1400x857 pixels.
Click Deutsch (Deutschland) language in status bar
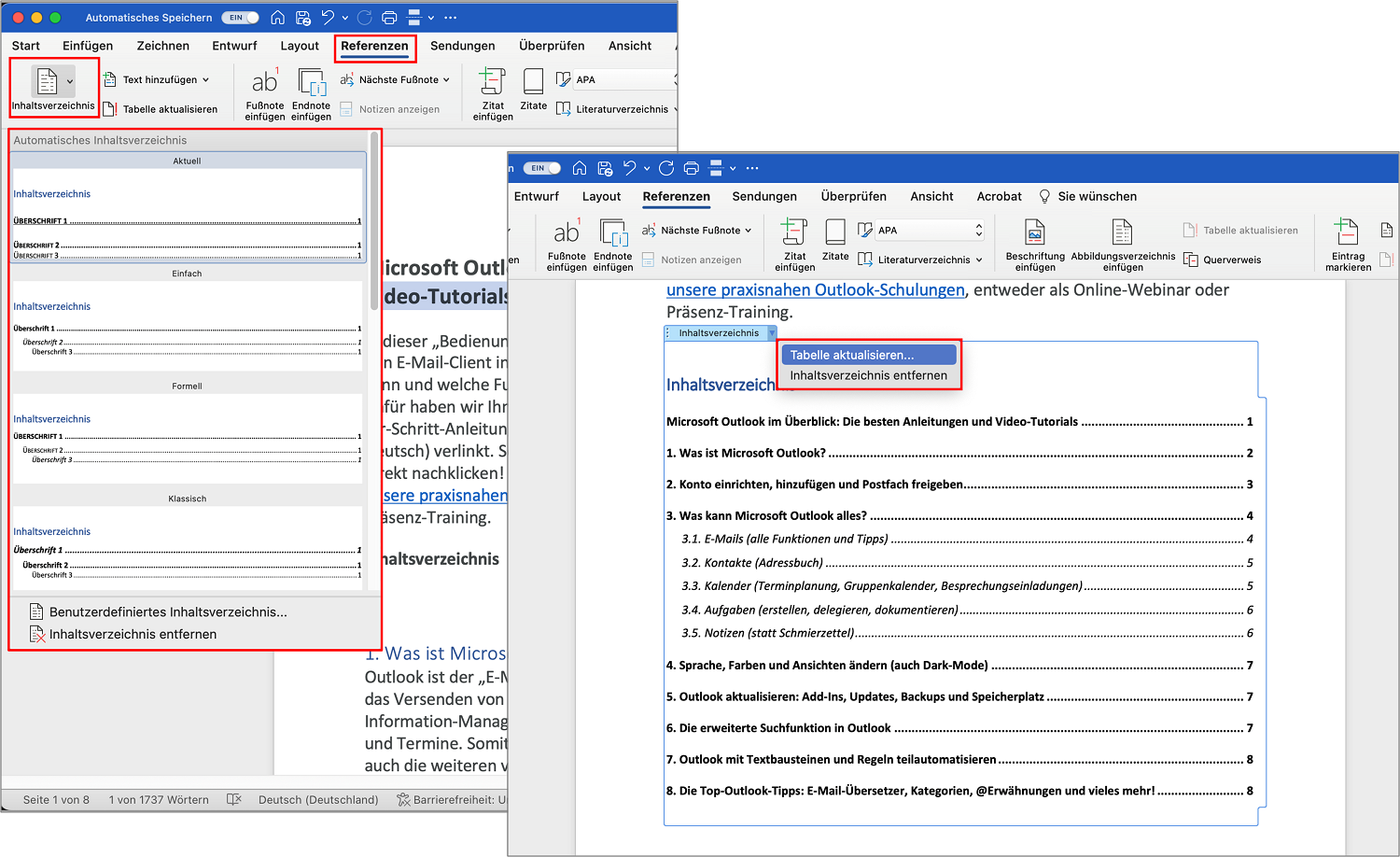tap(318, 800)
